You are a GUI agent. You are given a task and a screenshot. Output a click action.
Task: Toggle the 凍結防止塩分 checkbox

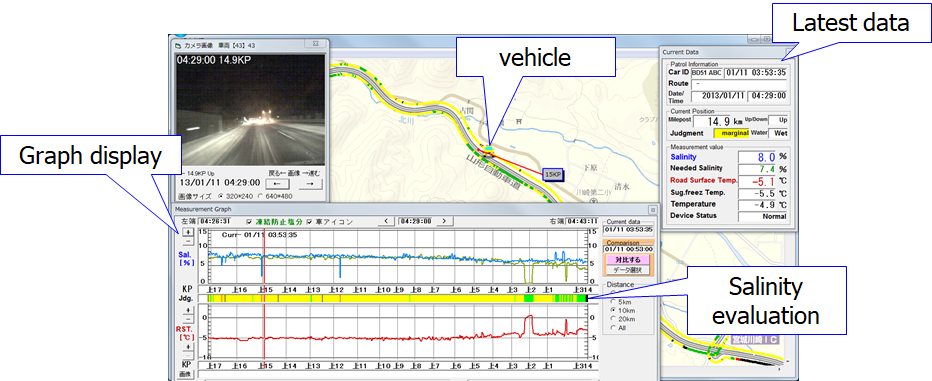(250, 222)
